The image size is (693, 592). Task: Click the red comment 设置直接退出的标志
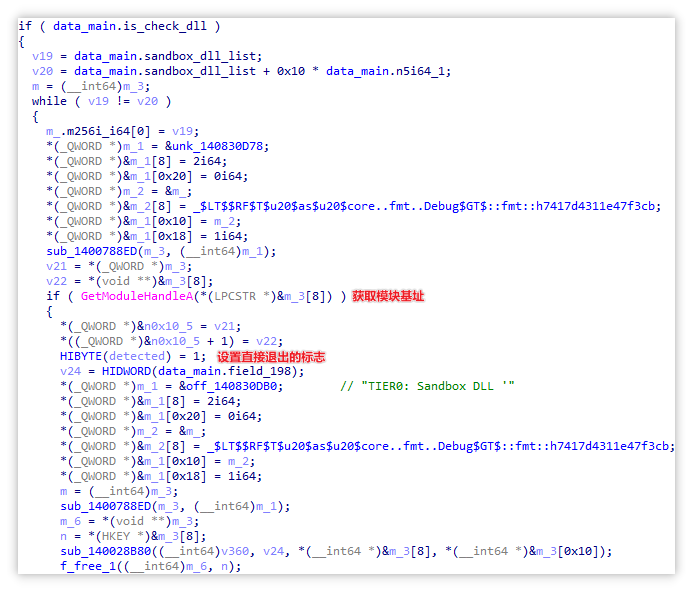pyautogui.click(x=270, y=356)
